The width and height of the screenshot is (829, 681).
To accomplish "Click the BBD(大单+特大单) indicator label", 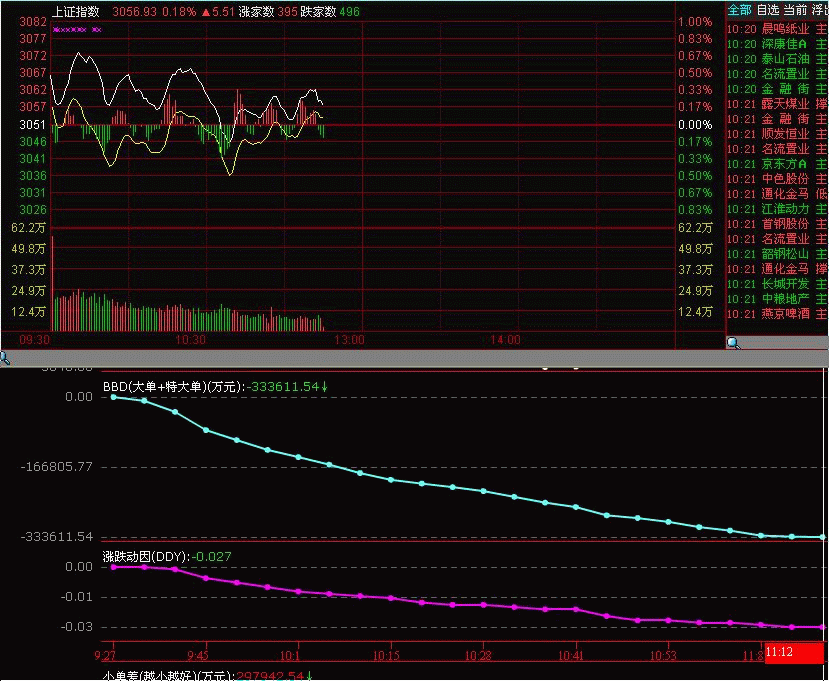I will point(174,387).
